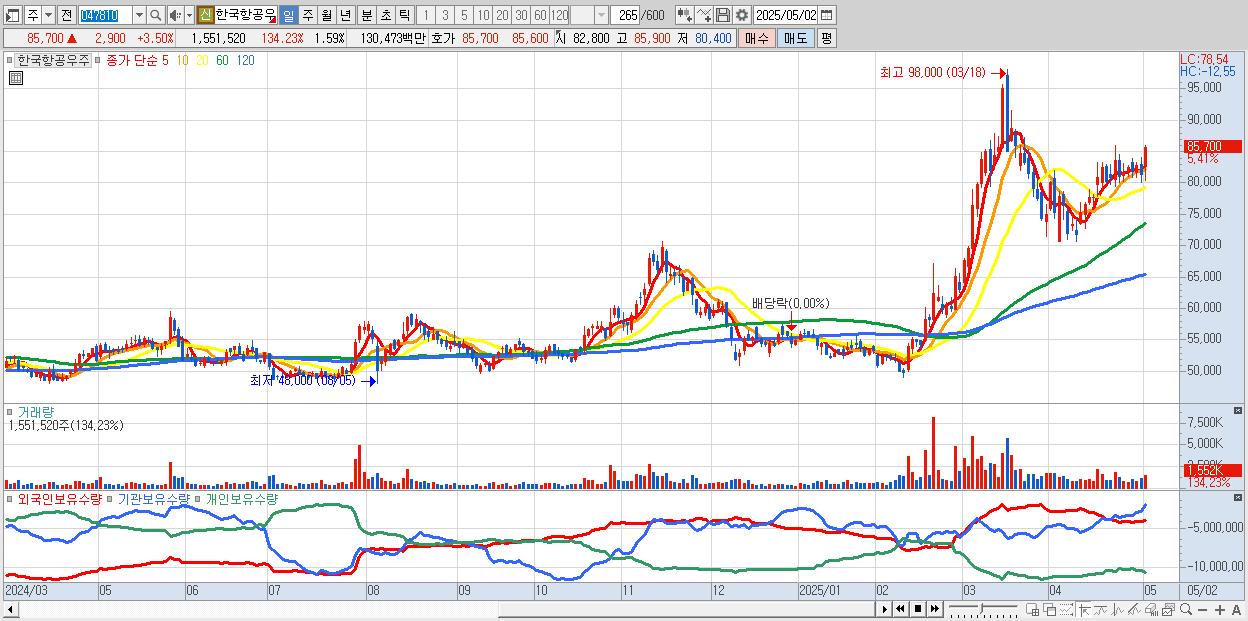Click the stock name 한국항공우 field
Image resolution: width=1248 pixels, height=621 pixels.
tap(245, 16)
